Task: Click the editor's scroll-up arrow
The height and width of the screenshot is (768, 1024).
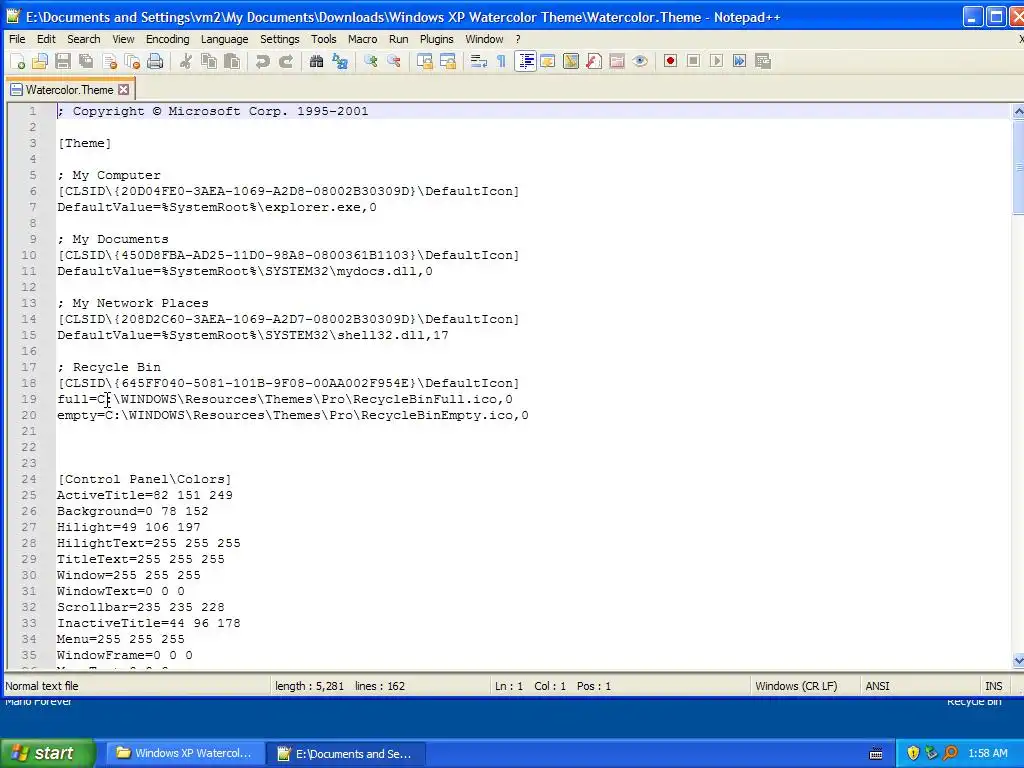Action: [x=1018, y=112]
